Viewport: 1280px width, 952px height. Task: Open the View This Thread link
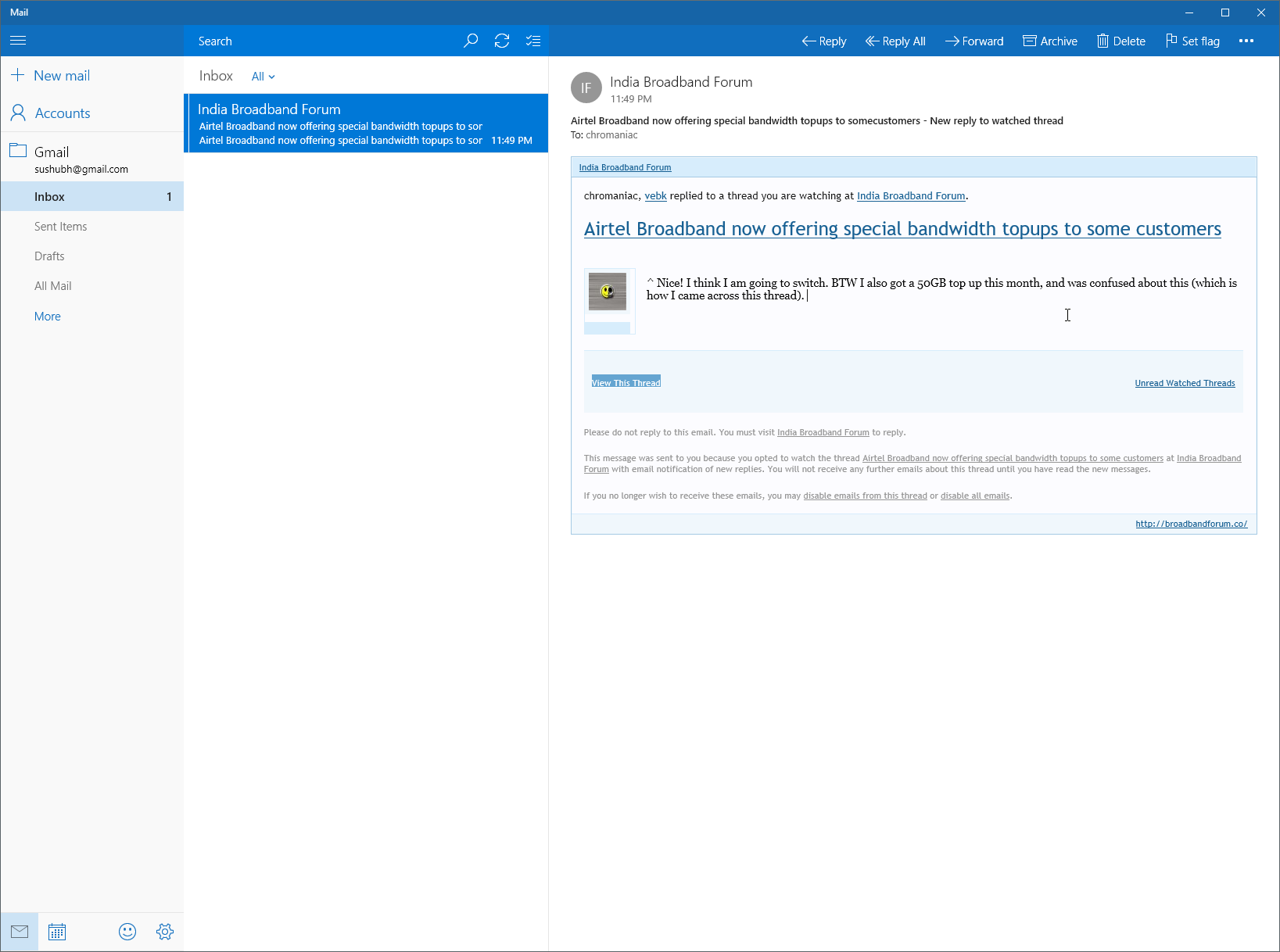626,383
